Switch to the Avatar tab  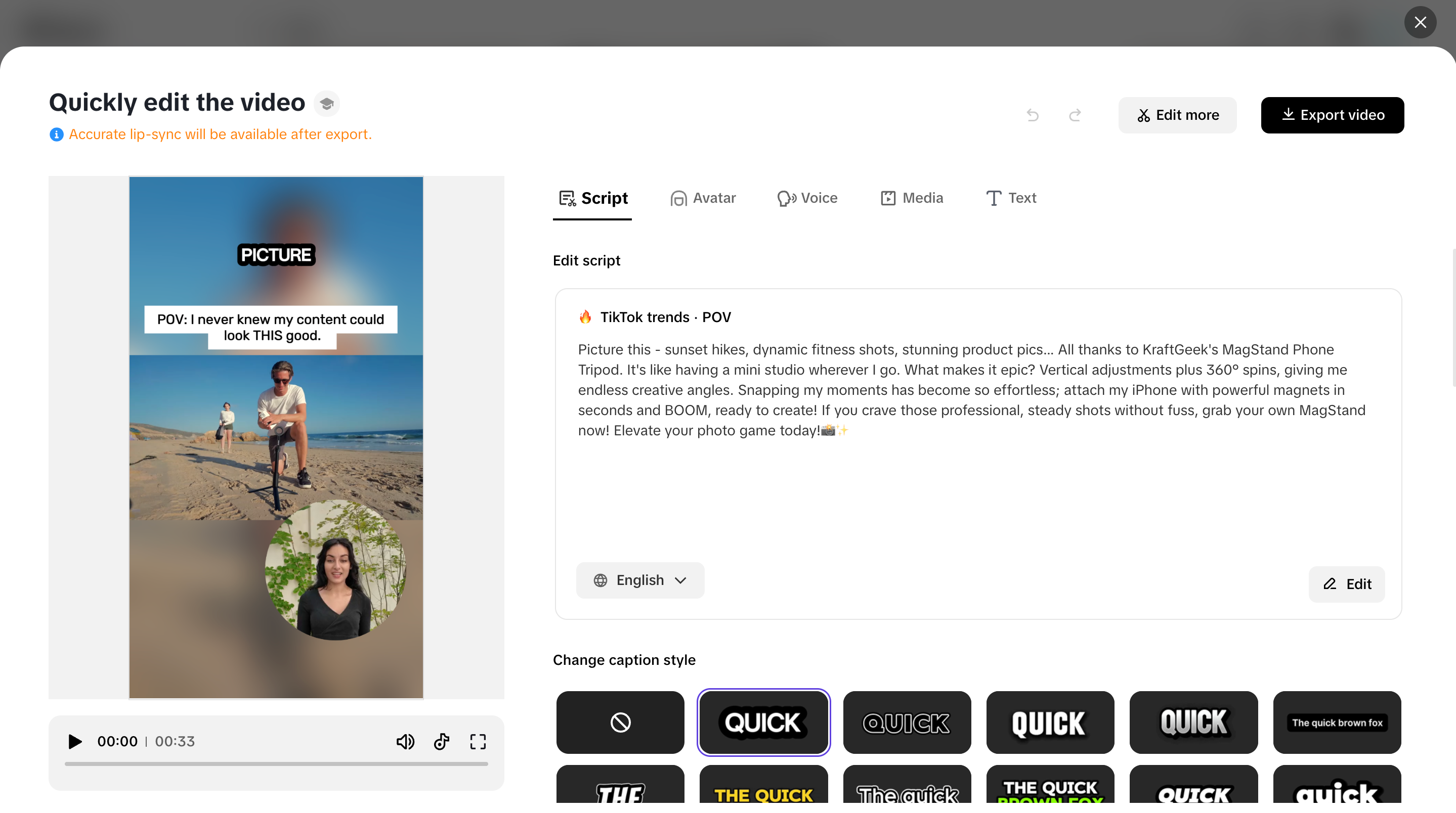click(x=703, y=198)
